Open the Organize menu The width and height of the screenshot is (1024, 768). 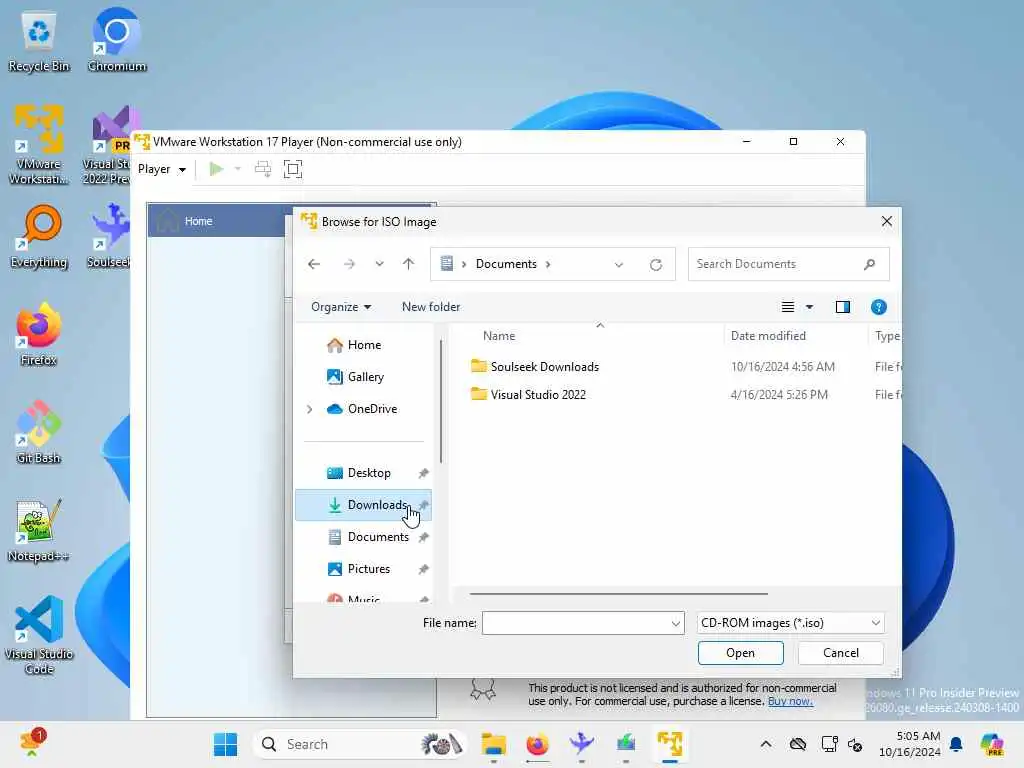(341, 307)
